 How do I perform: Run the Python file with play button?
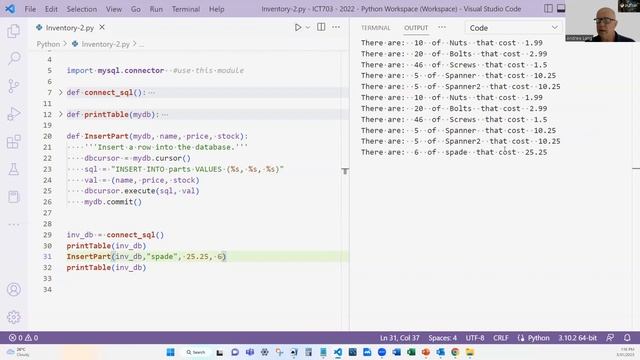(298, 27)
